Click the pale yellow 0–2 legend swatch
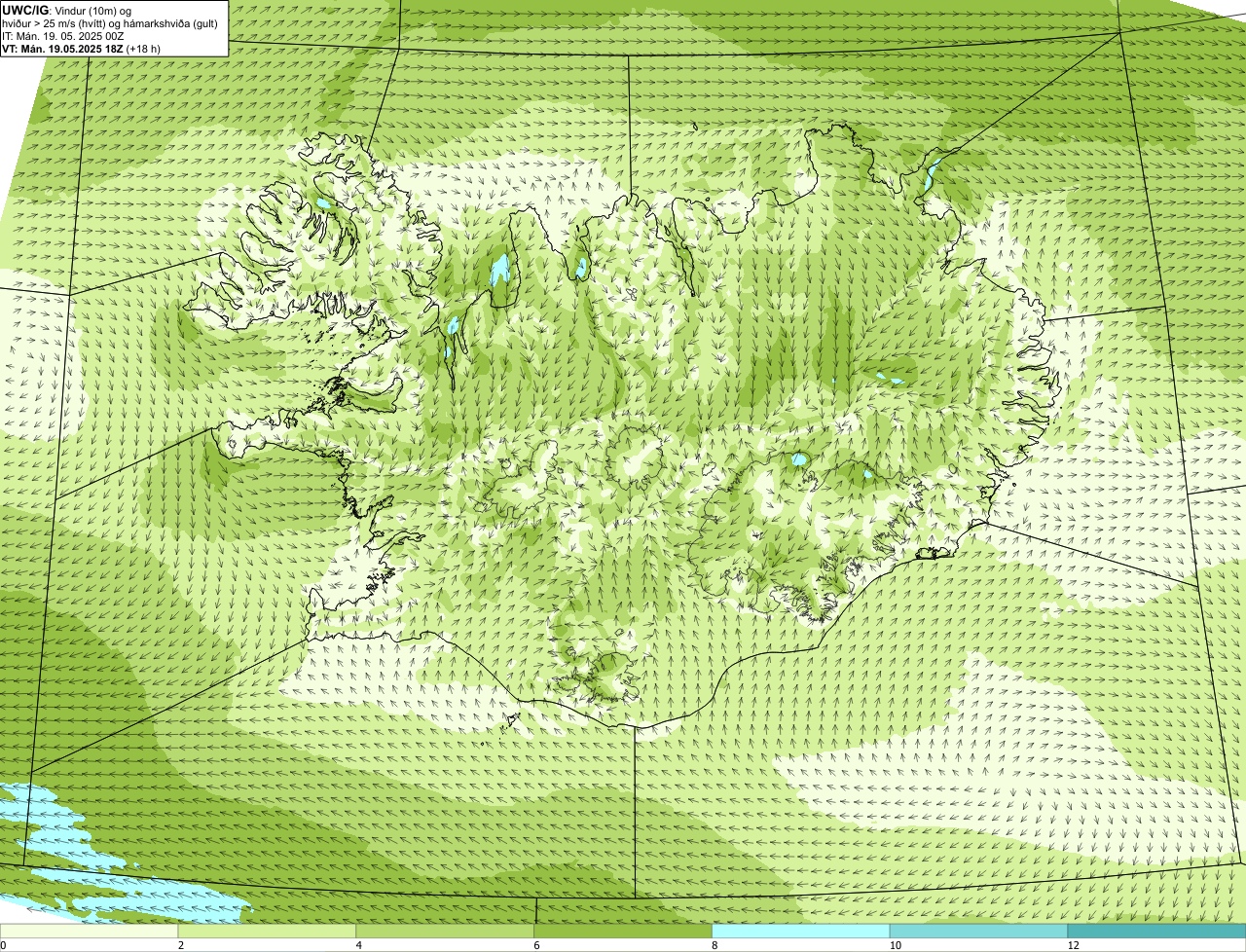This screenshot has width=1246, height=952. 90,932
